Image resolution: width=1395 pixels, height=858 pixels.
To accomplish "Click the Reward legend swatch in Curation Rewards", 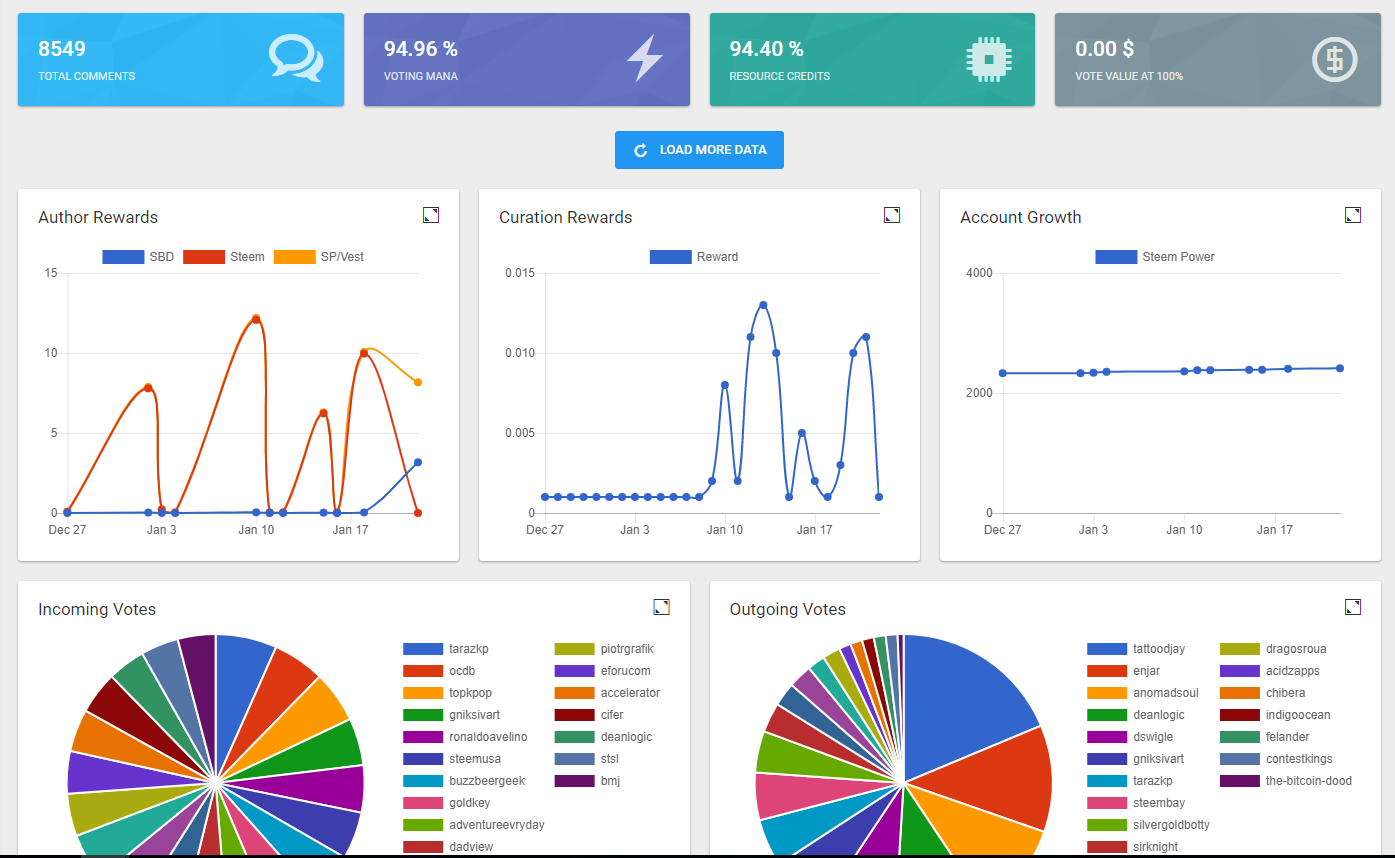I will click(x=670, y=257).
